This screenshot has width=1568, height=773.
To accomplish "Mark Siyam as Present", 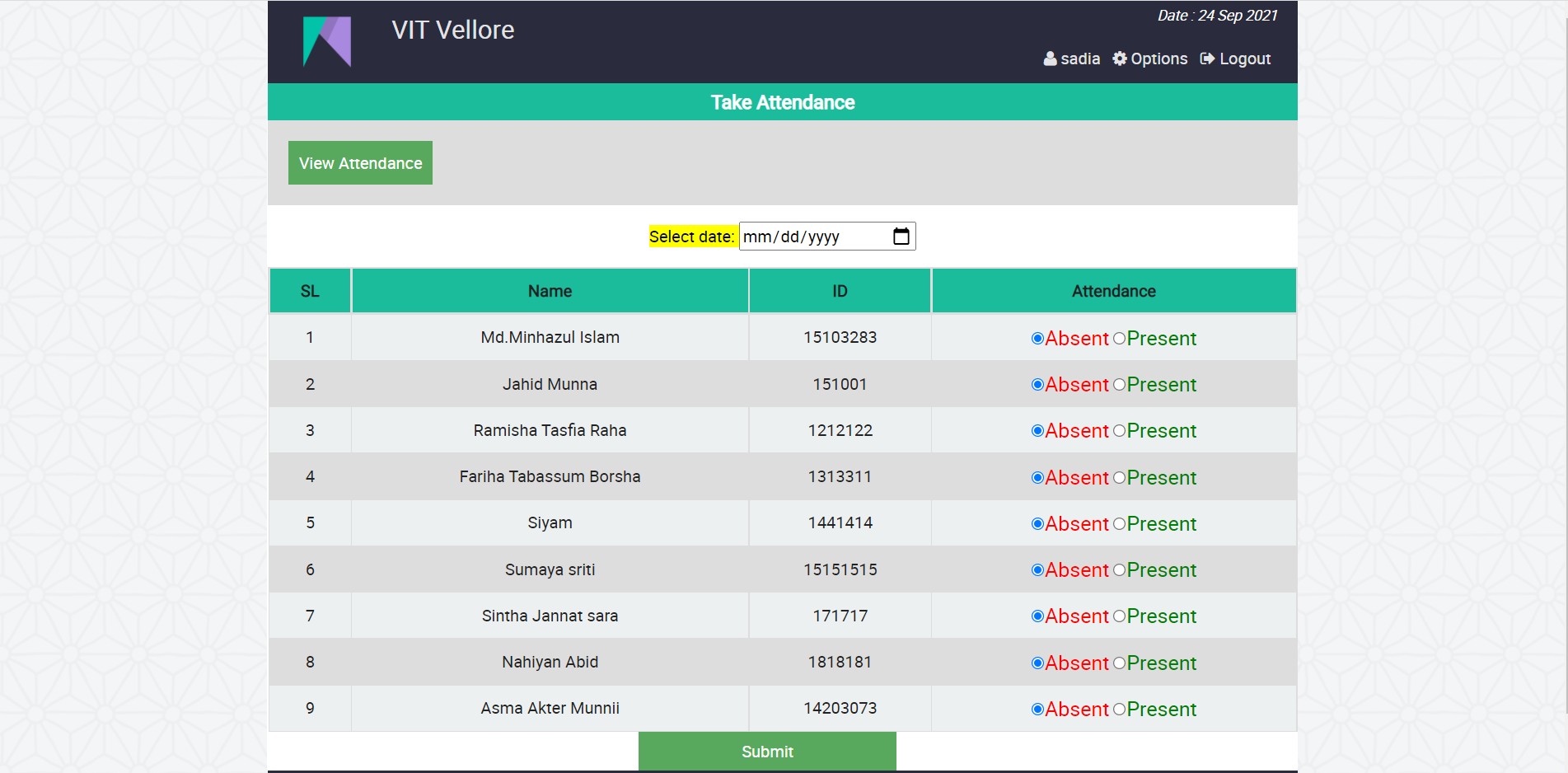I will [1119, 524].
